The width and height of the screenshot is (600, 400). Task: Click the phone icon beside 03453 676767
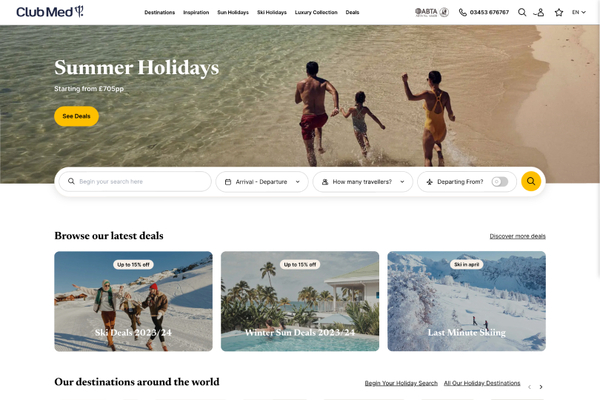463,12
